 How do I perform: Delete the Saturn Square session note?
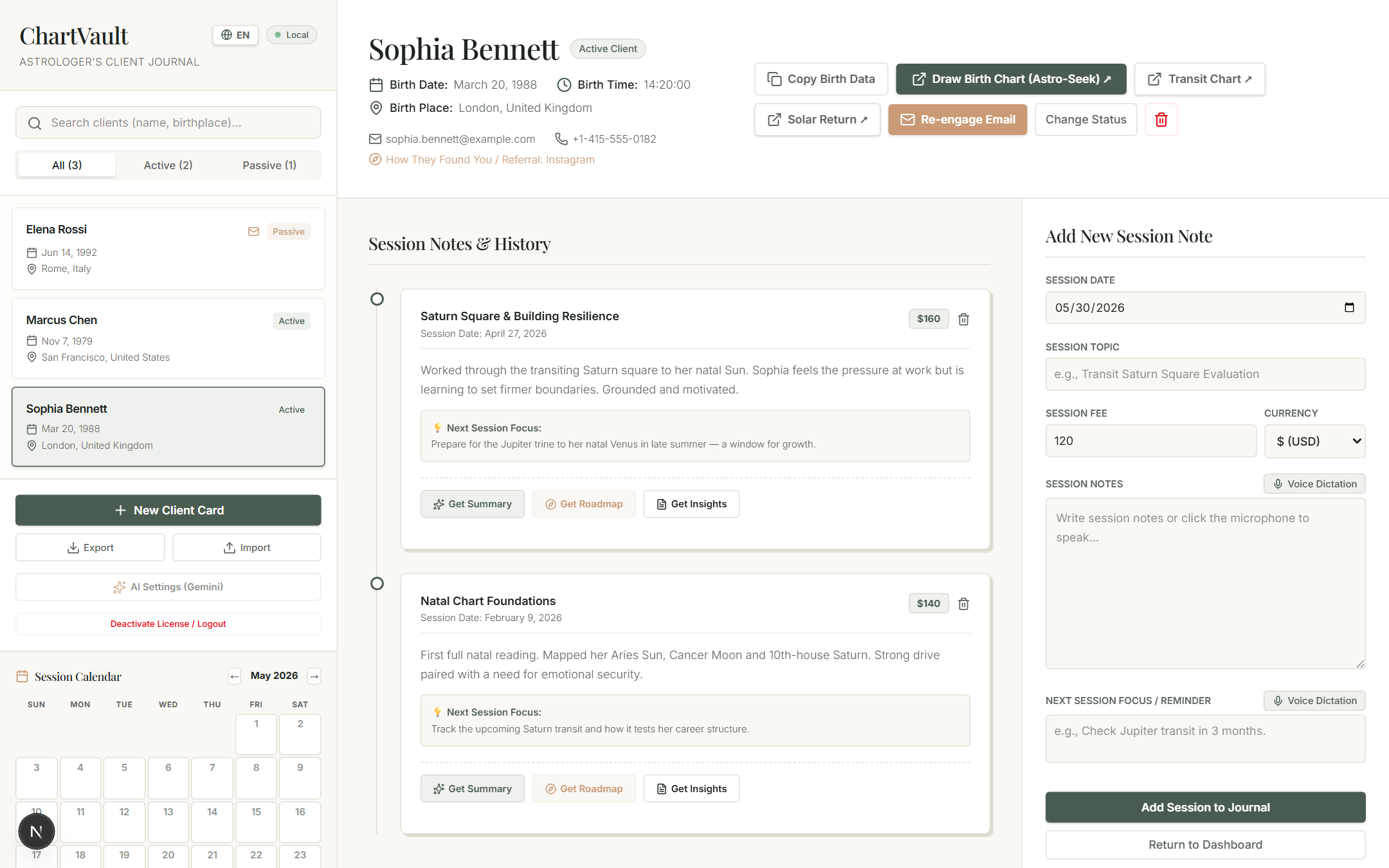click(x=963, y=319)
